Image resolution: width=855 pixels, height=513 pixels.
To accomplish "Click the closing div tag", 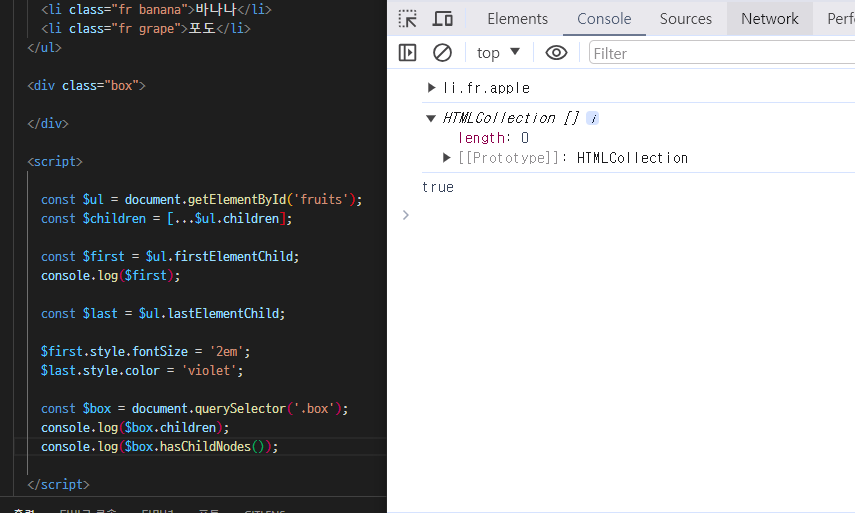I will click(48, 124).
